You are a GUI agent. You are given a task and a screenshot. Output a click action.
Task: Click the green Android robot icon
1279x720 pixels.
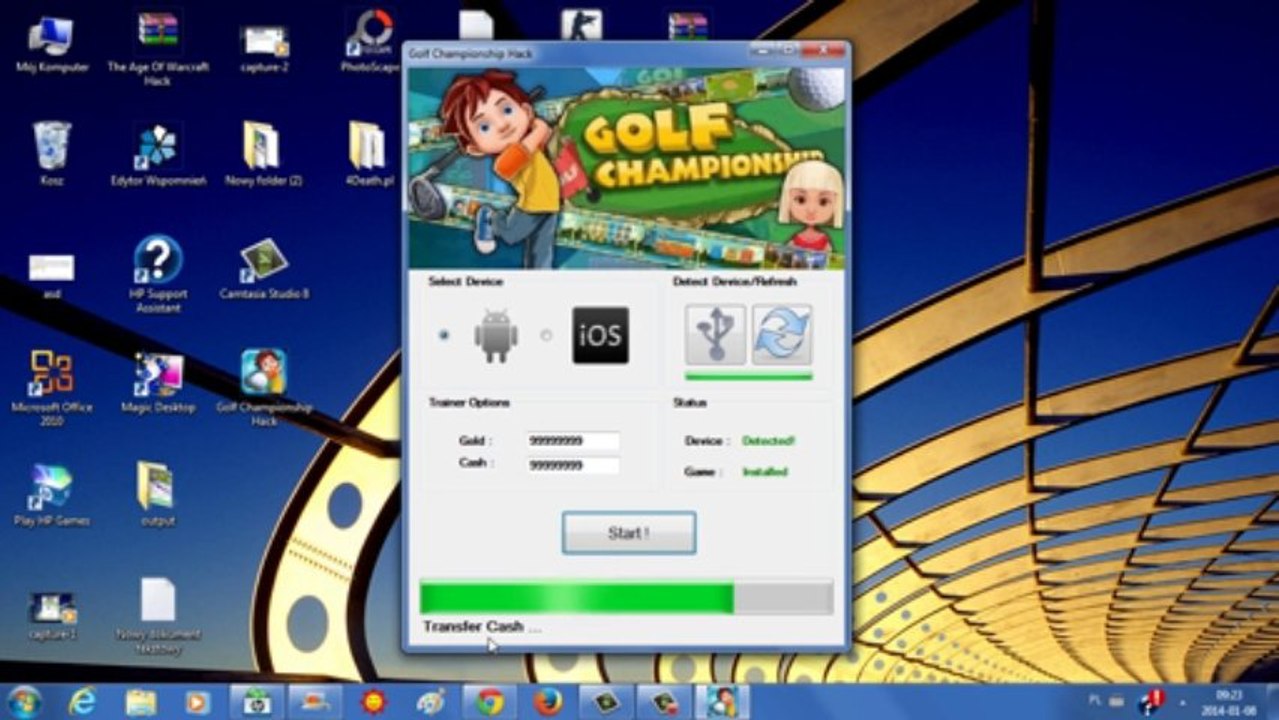pyautogui.click(x=496, y=336)
